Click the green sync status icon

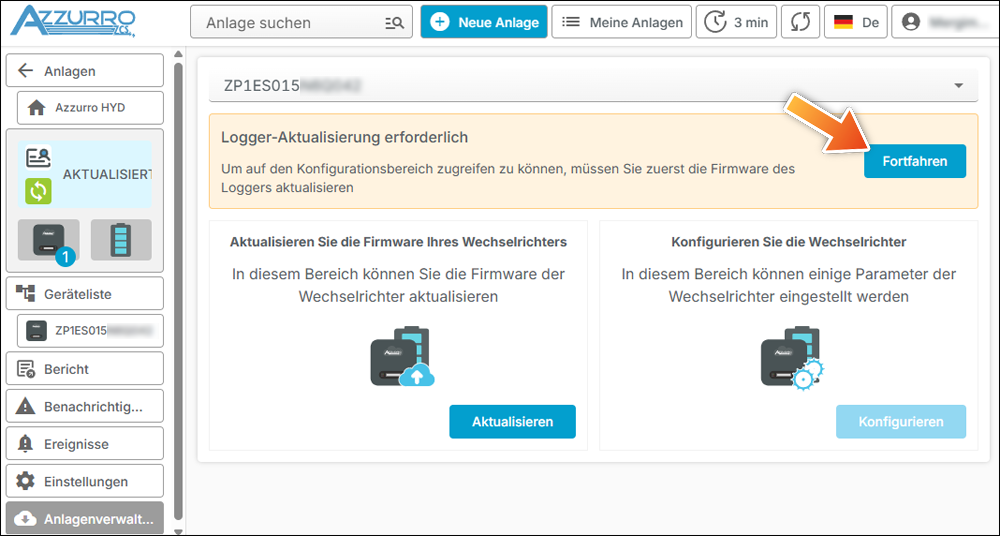pyautogui.click(x=39, y=191)
